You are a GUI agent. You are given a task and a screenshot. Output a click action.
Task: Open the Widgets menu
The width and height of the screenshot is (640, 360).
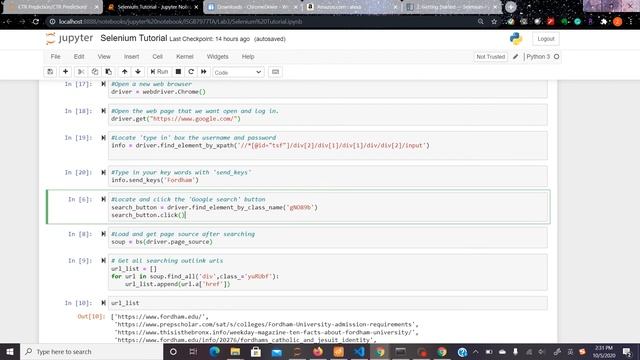coord(218,57)
